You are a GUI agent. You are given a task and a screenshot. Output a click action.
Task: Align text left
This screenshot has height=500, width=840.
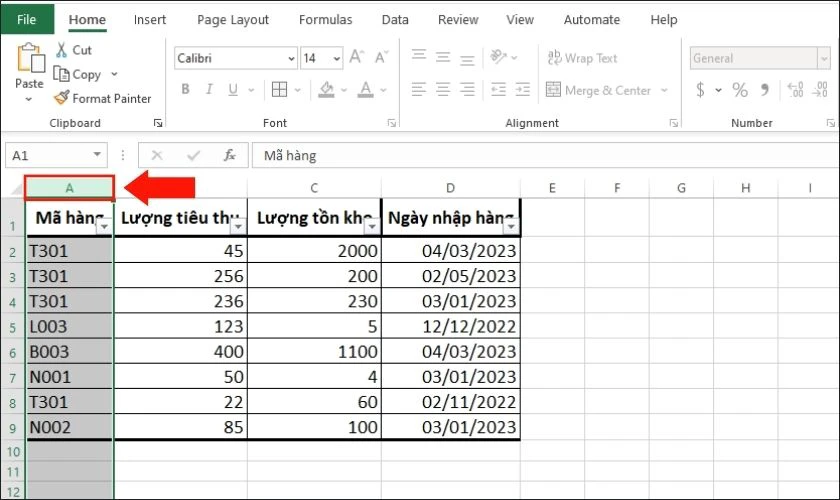tap(419, 89)
